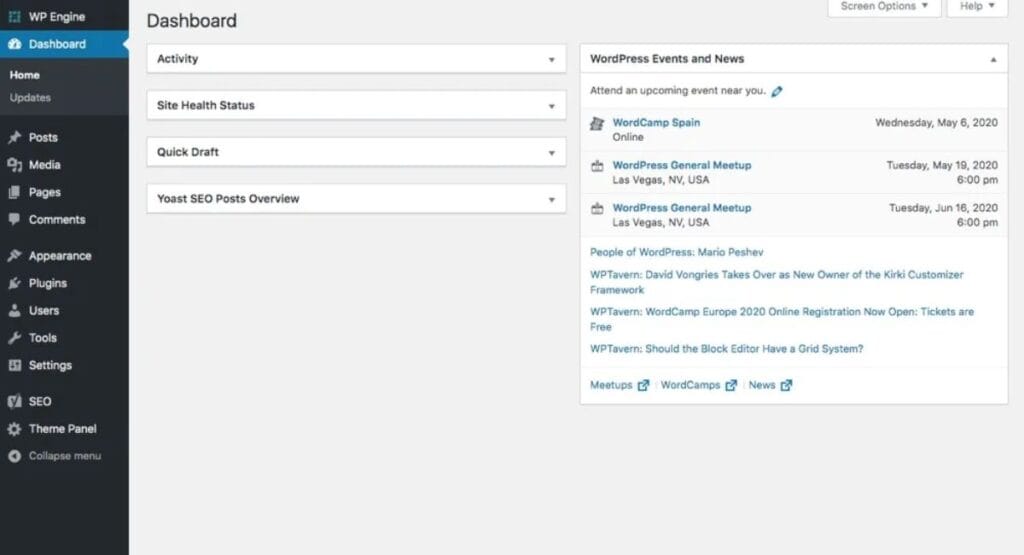Screen dimensions: 1024x555
Task: Open Updates submenu item
Action: [x=30, y=97]
